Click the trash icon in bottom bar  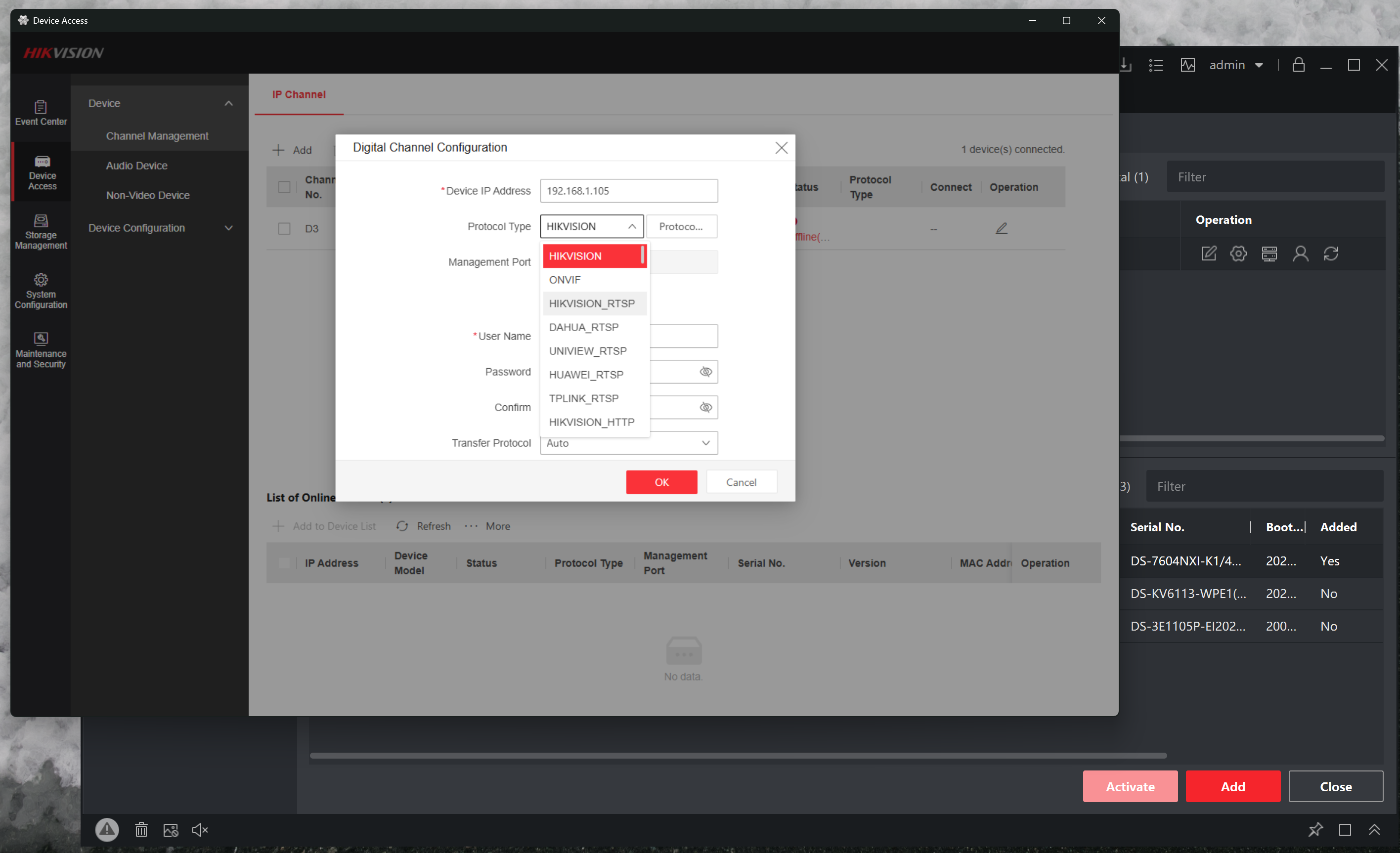pos(141,830)
